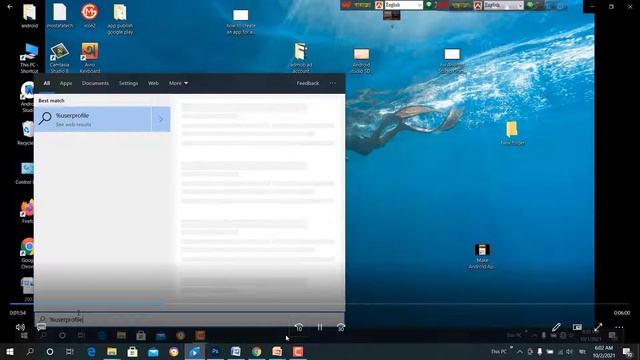This screenshot has width=640, height=360.
Task: Select the Make Android Ap... desktop icon
Action: (x=482, y=256)
